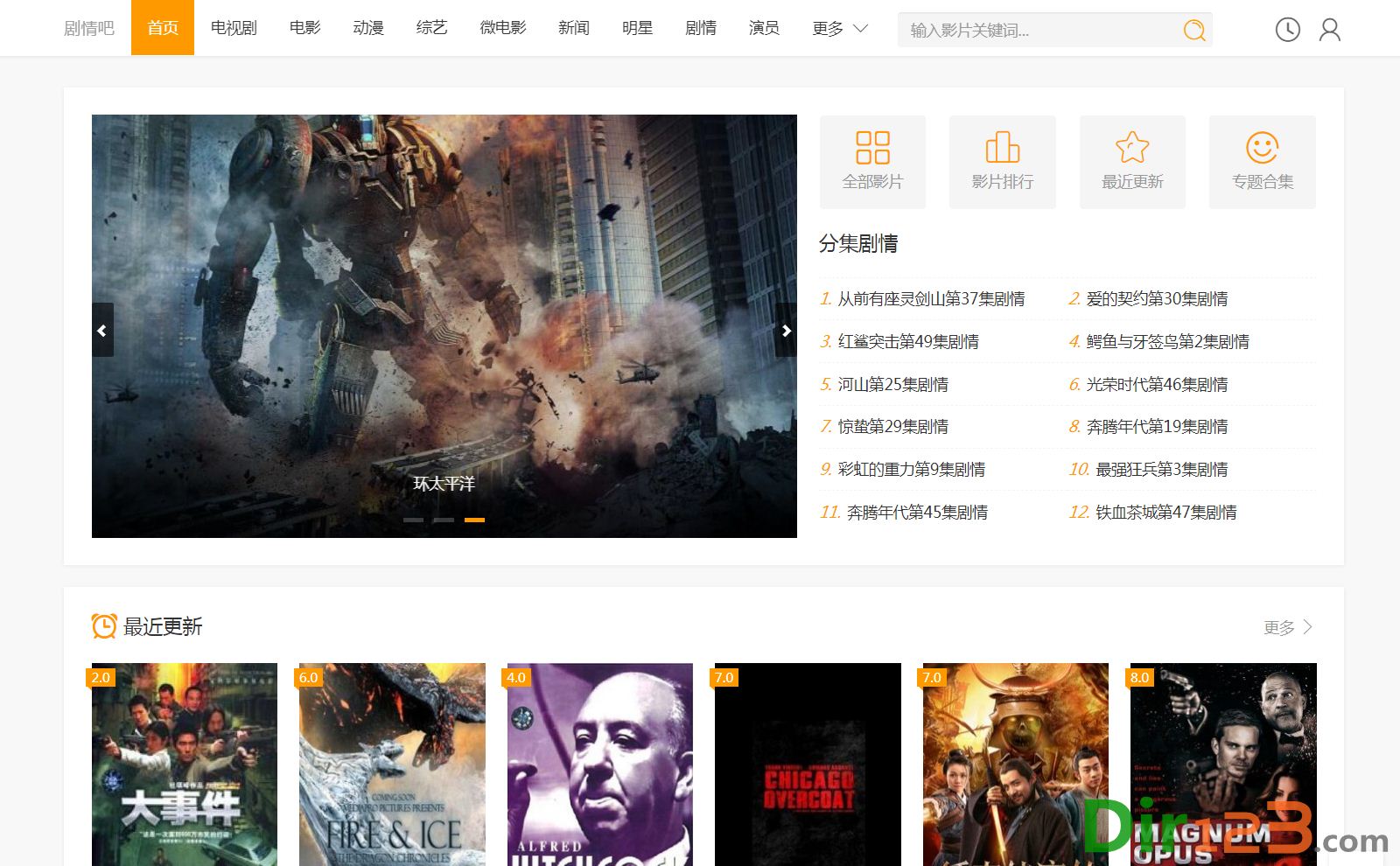
Task: Open the 演员 navigation tab
Action: point(764,28)
